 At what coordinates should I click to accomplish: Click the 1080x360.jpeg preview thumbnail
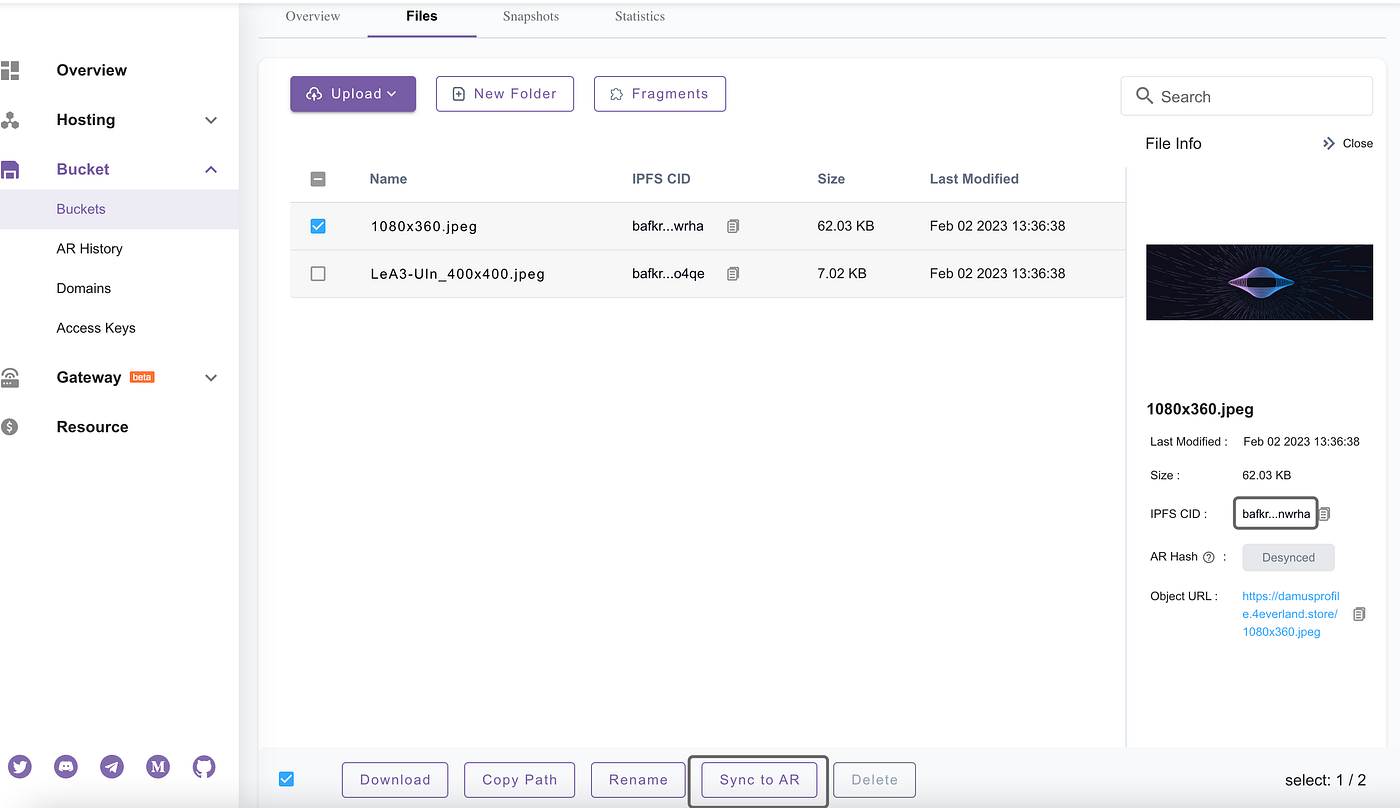pos(1260,283)
